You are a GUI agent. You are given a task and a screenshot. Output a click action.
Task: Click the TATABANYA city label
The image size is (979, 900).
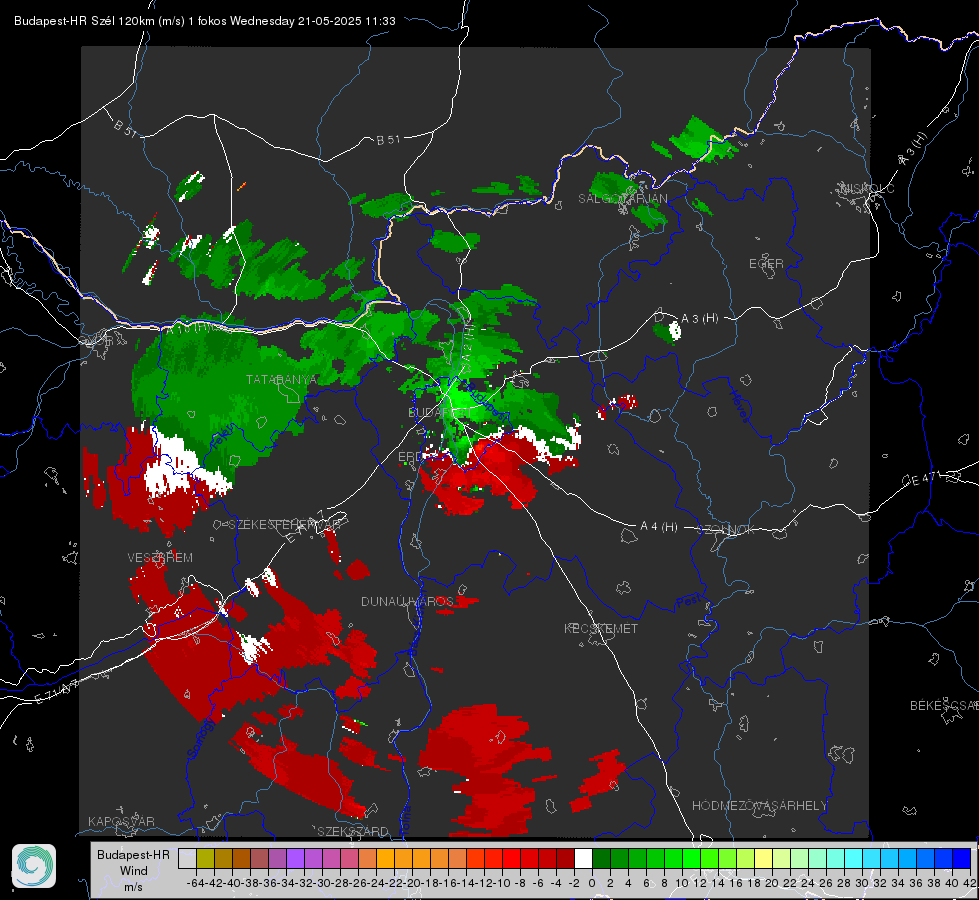tap(282, 380)
